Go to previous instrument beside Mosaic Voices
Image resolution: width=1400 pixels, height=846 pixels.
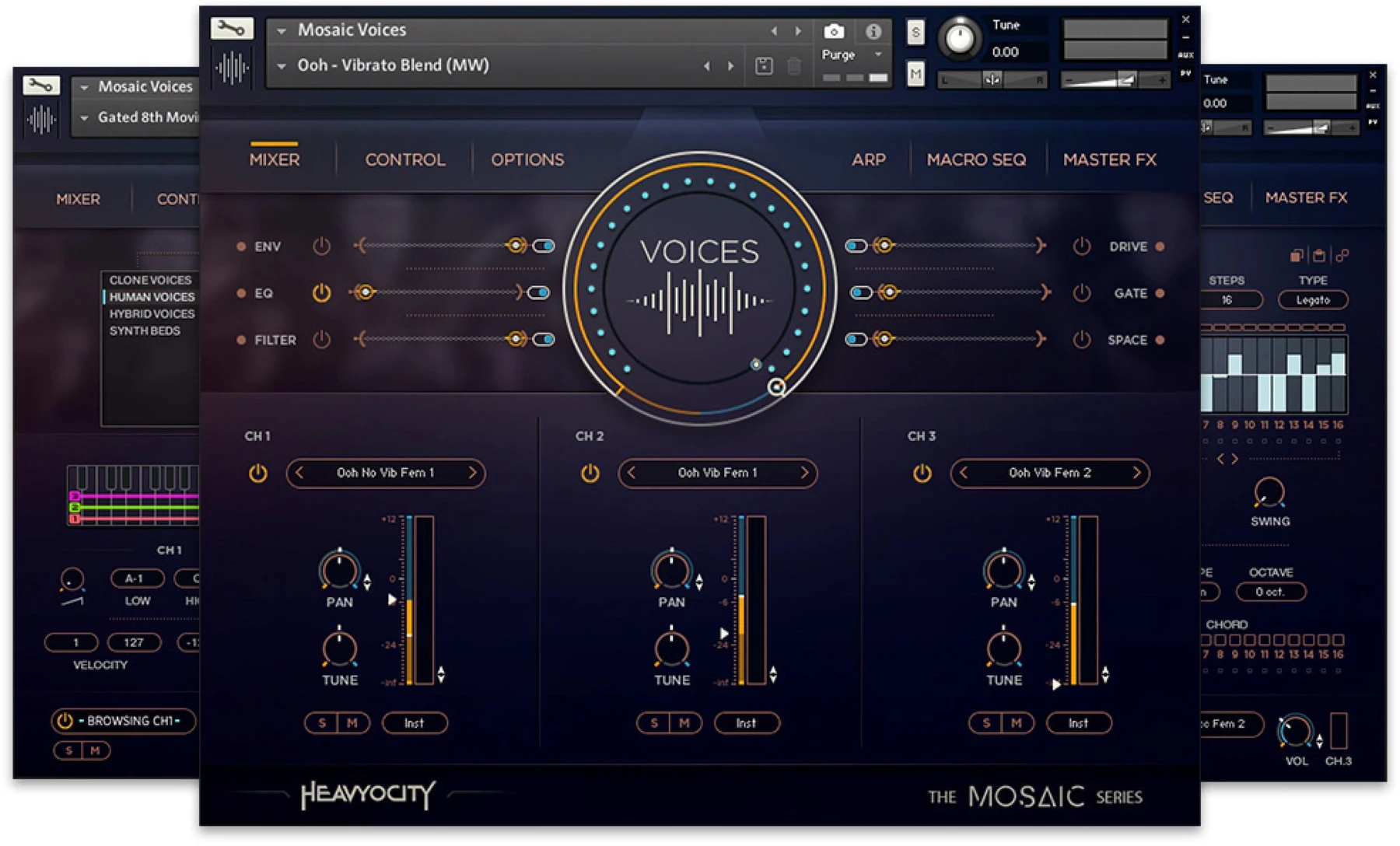coord(774,31)
